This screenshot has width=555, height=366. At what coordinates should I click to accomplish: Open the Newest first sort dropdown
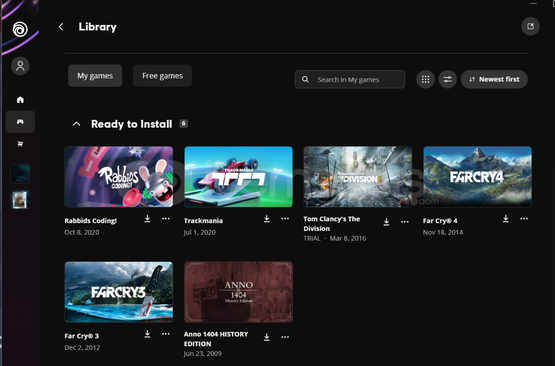click(494, 79)
